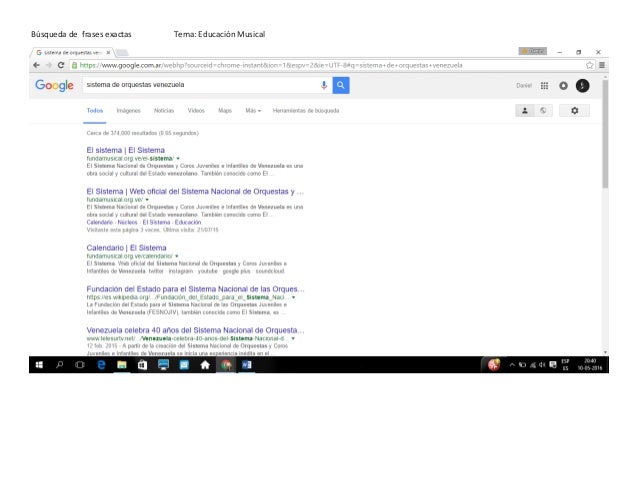The image size is (638, 493).
Task: Click the Daniel profile name
Action: [524, 85]
